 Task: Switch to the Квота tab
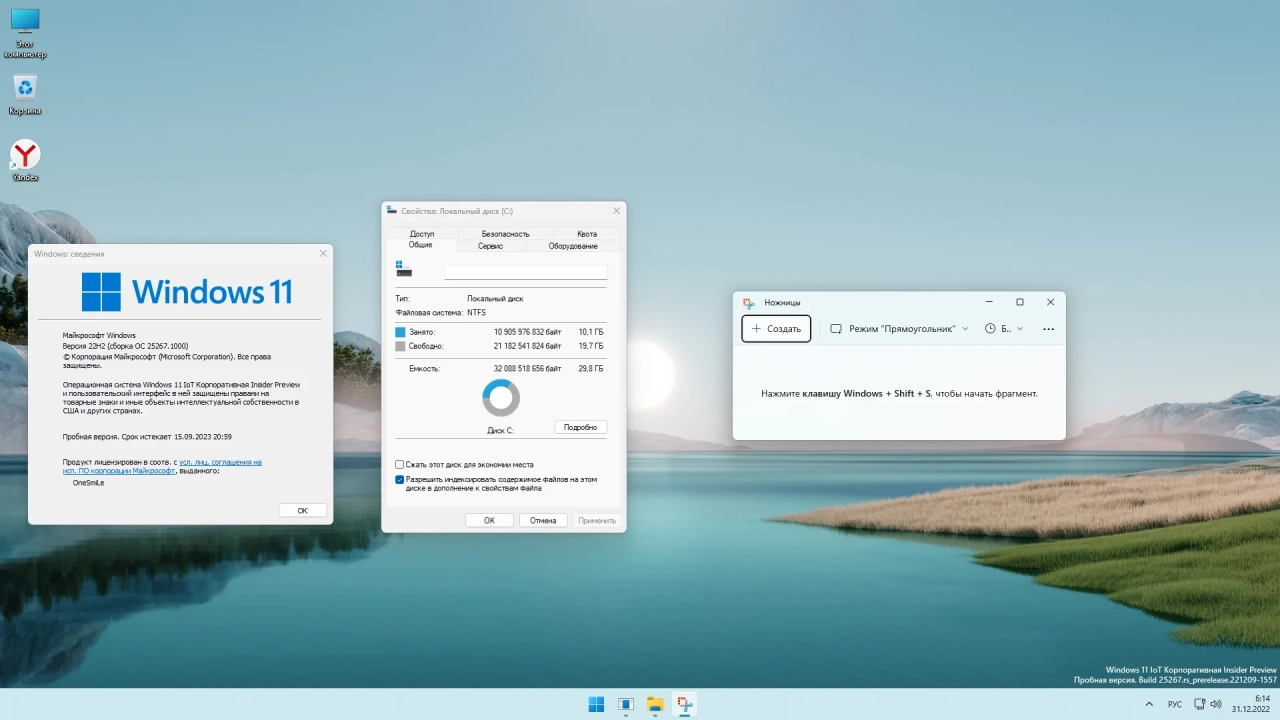[x=587, y=234]
